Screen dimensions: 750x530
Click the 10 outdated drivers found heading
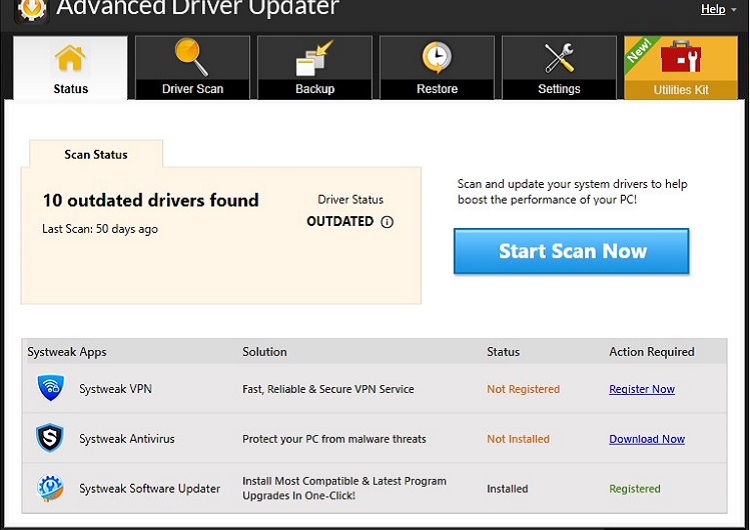coord(150,200)
